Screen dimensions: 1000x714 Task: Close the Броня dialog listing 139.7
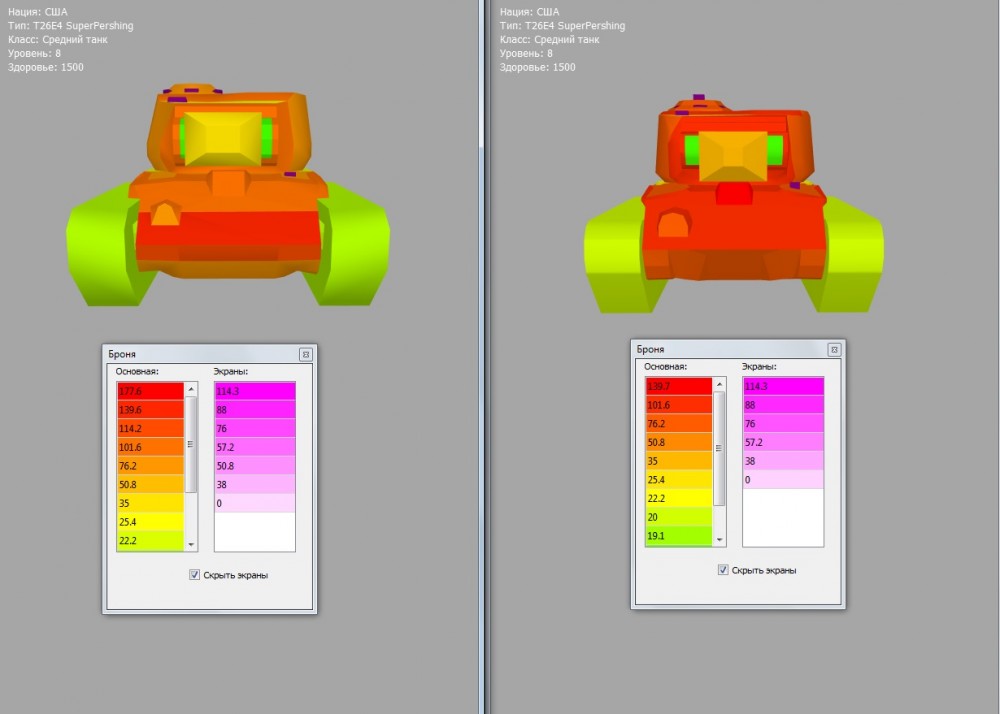(x=833, y=349)
